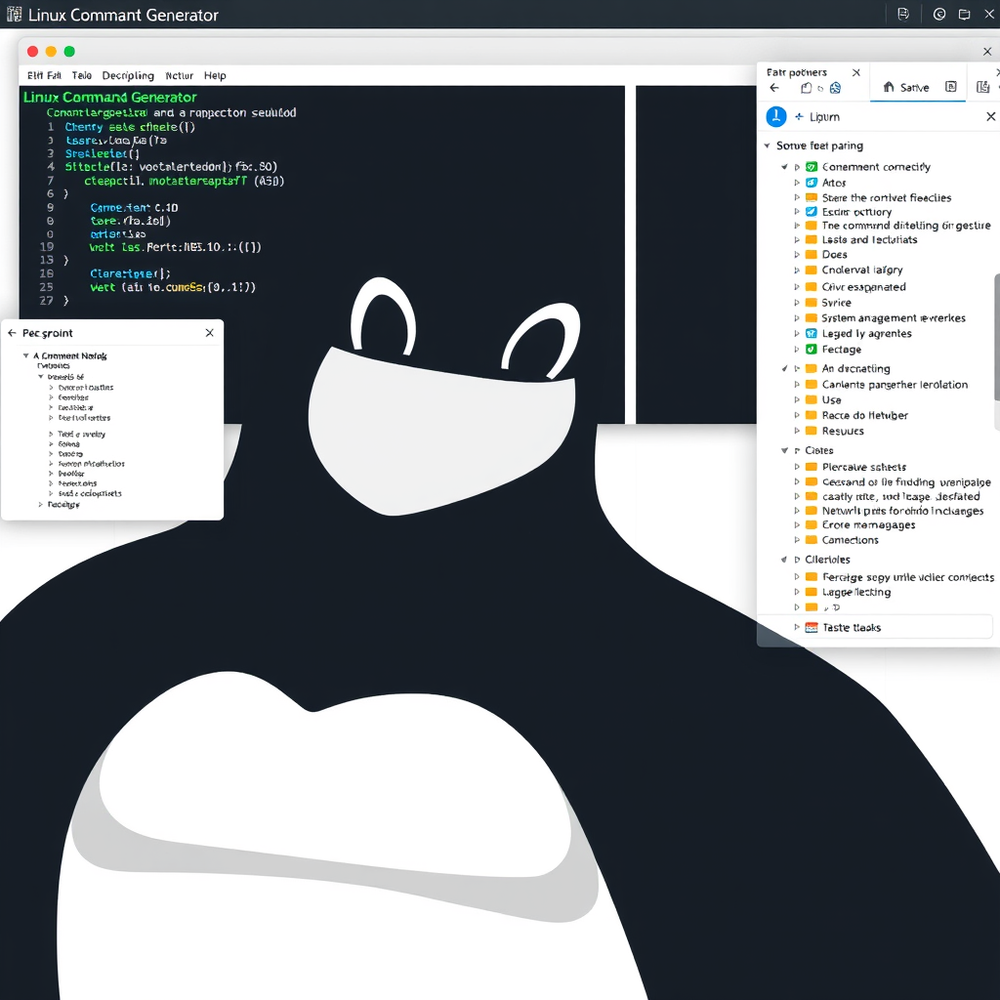
Task: Click the clipboard icon in the Fatr potners panel
Action: [x=806, y=87]
